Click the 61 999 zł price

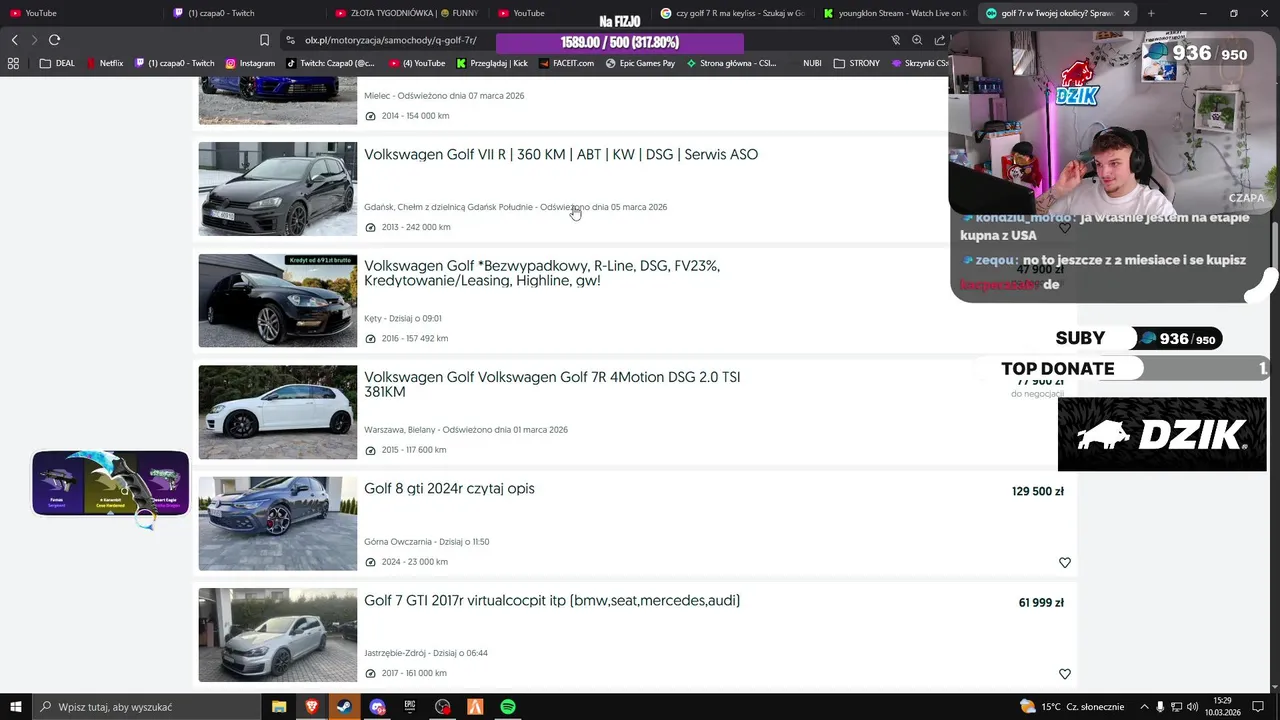pyautogui.click(x=1041, y=603)
